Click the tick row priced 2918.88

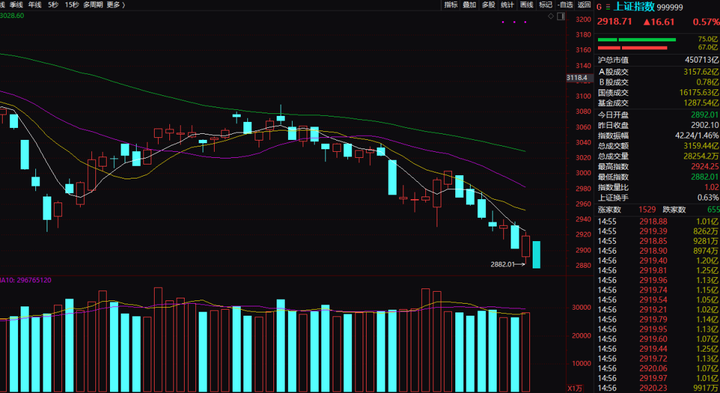(x=658, y=222)
